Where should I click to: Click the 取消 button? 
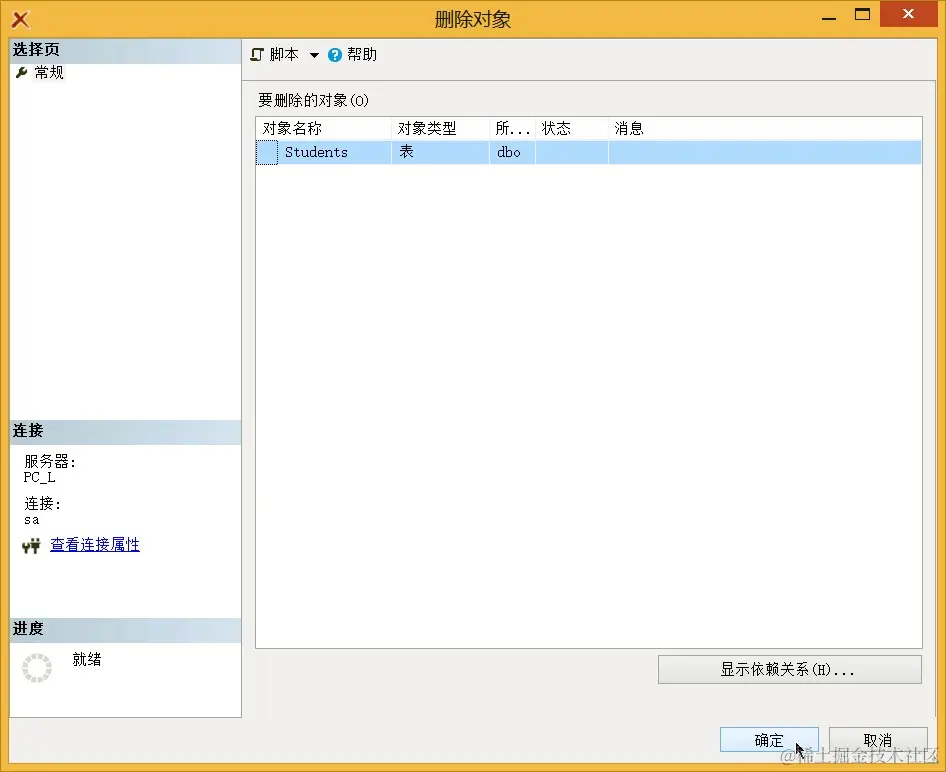pyautogui.click(x=878, y=740)
